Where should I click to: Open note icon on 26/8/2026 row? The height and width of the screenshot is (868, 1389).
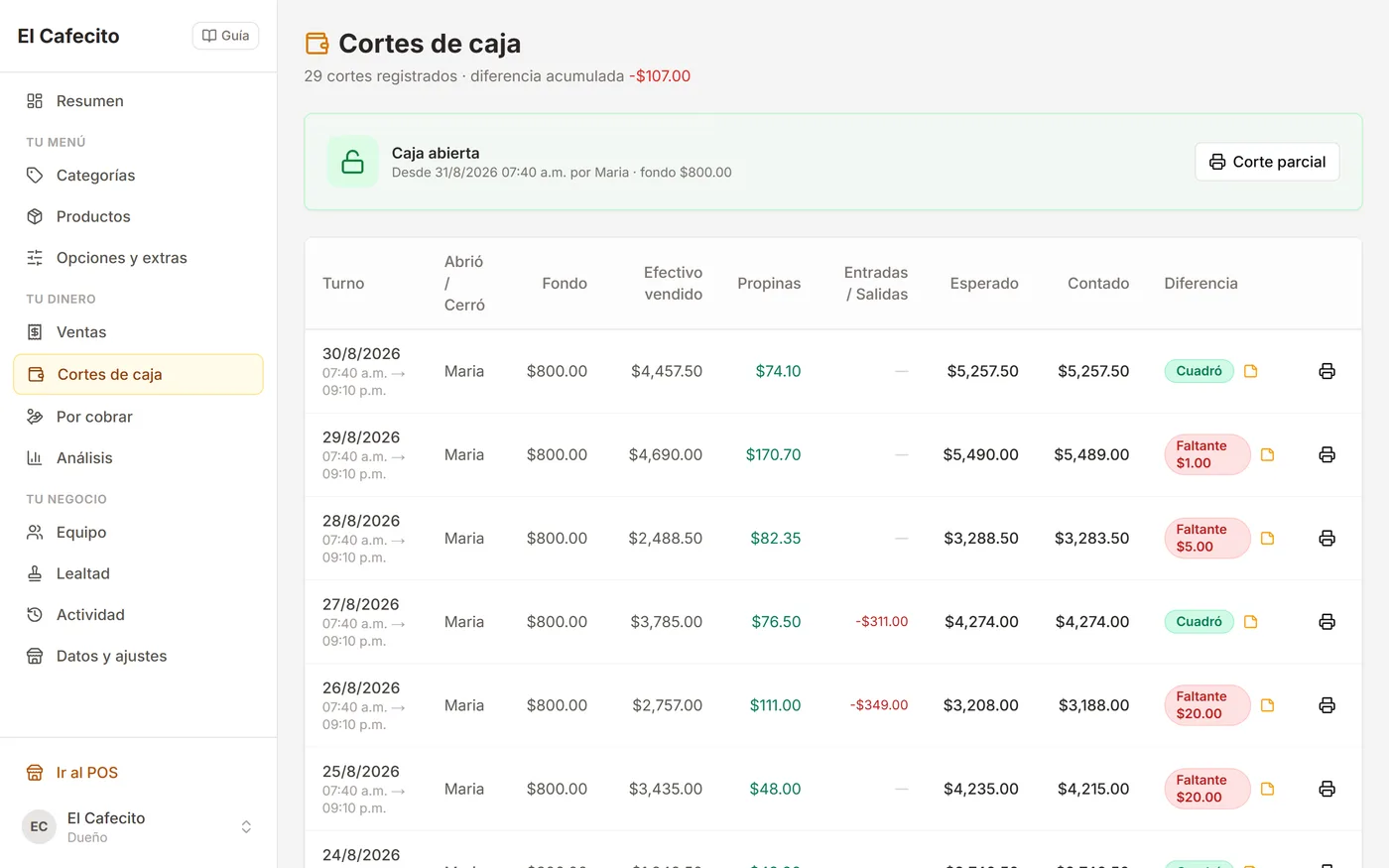coord(1267,705)
